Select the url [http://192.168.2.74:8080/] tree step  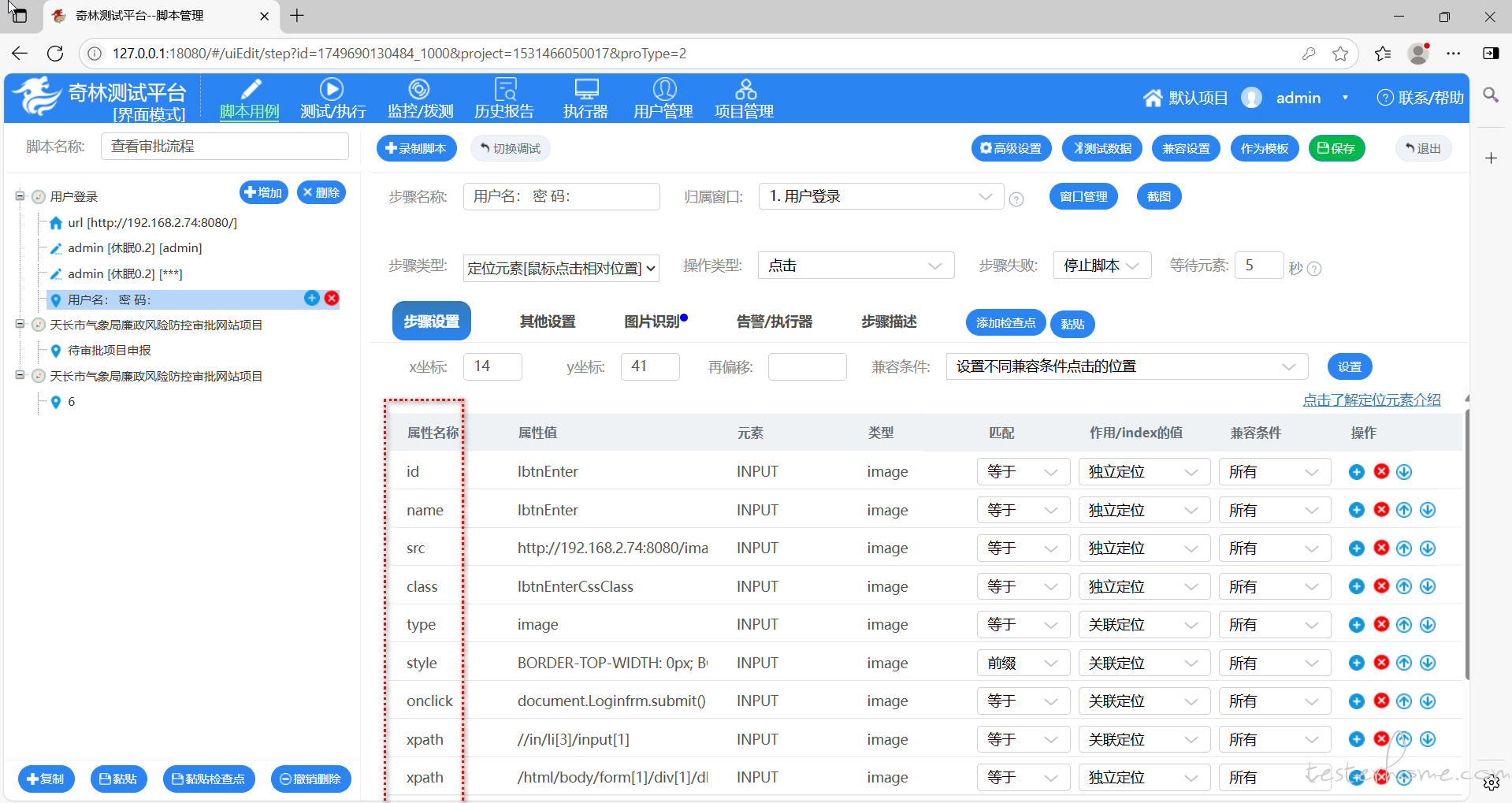tap(152, 222)
